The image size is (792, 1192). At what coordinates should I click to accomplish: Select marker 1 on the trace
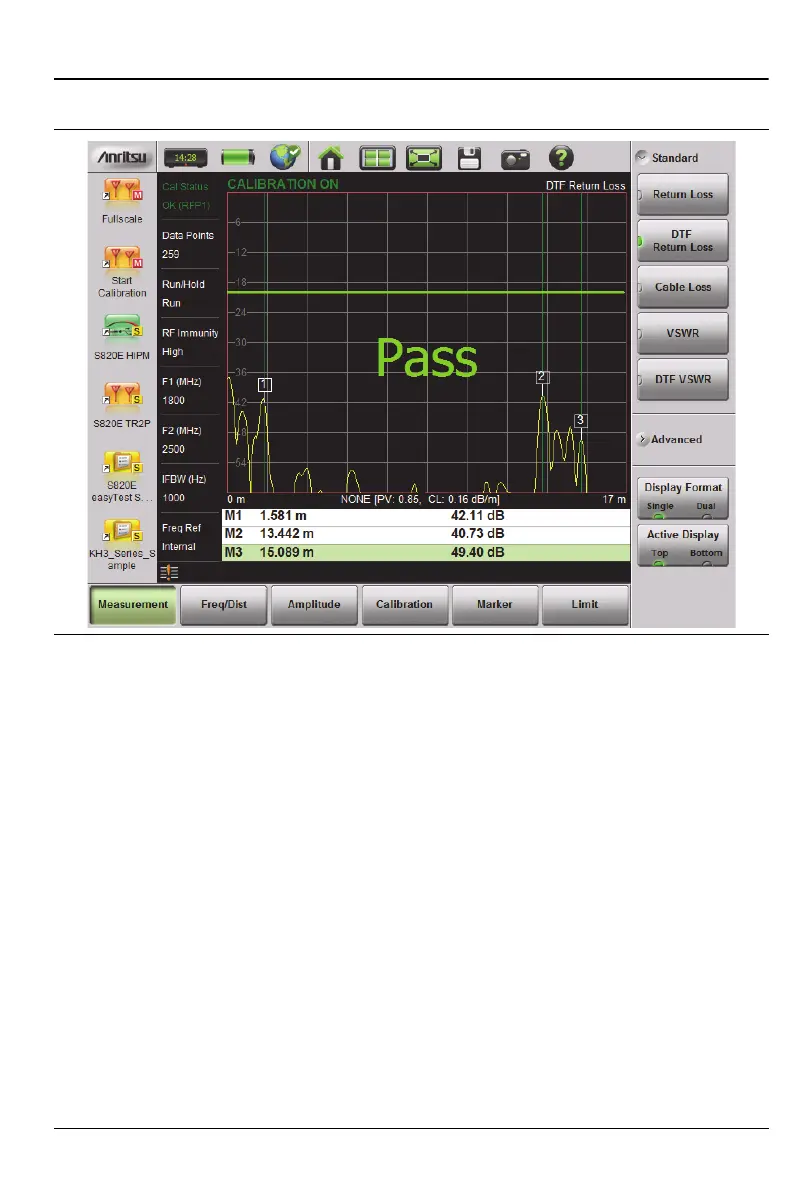265,385
